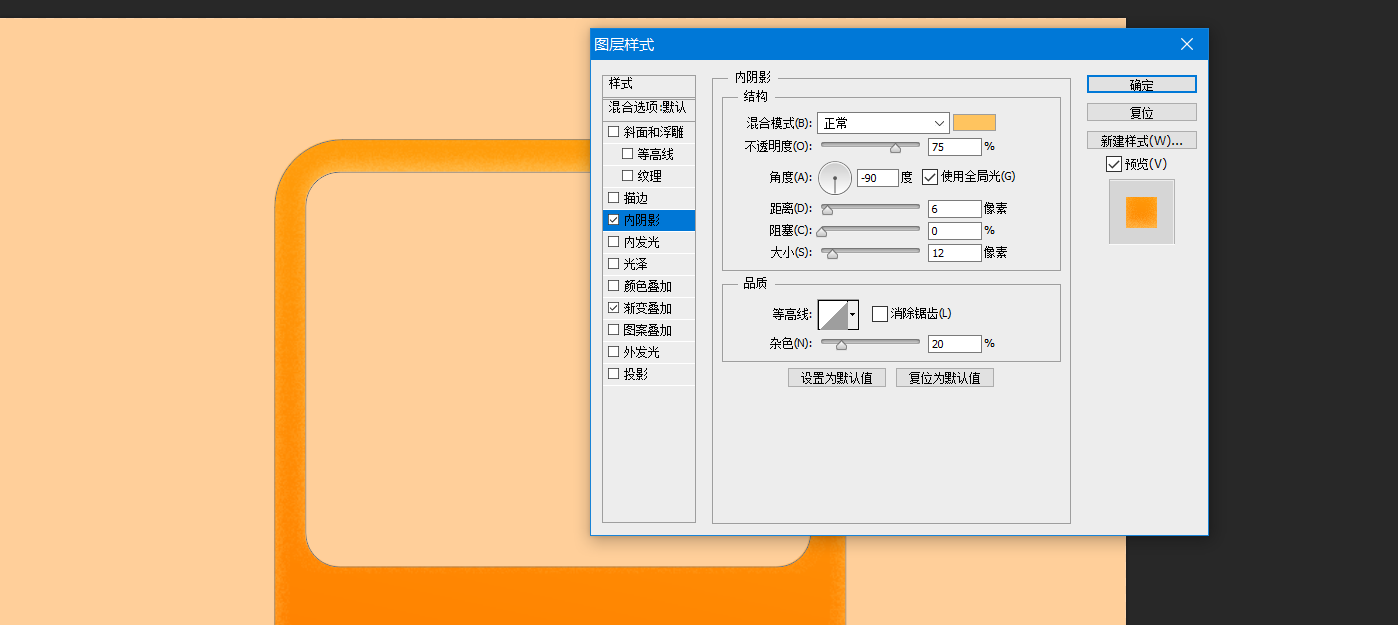Enable the 光泽 checkbox
The image size is (1398, 625).
click(614, 264)
